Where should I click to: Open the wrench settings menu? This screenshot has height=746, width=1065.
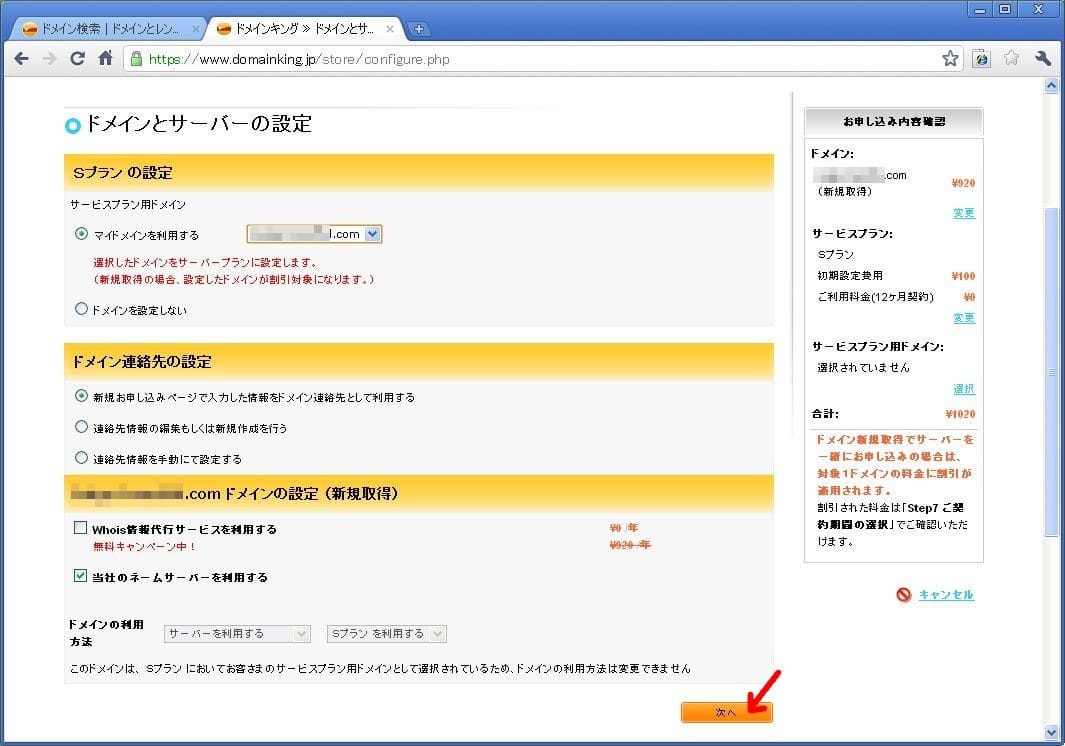[1043, 59]
